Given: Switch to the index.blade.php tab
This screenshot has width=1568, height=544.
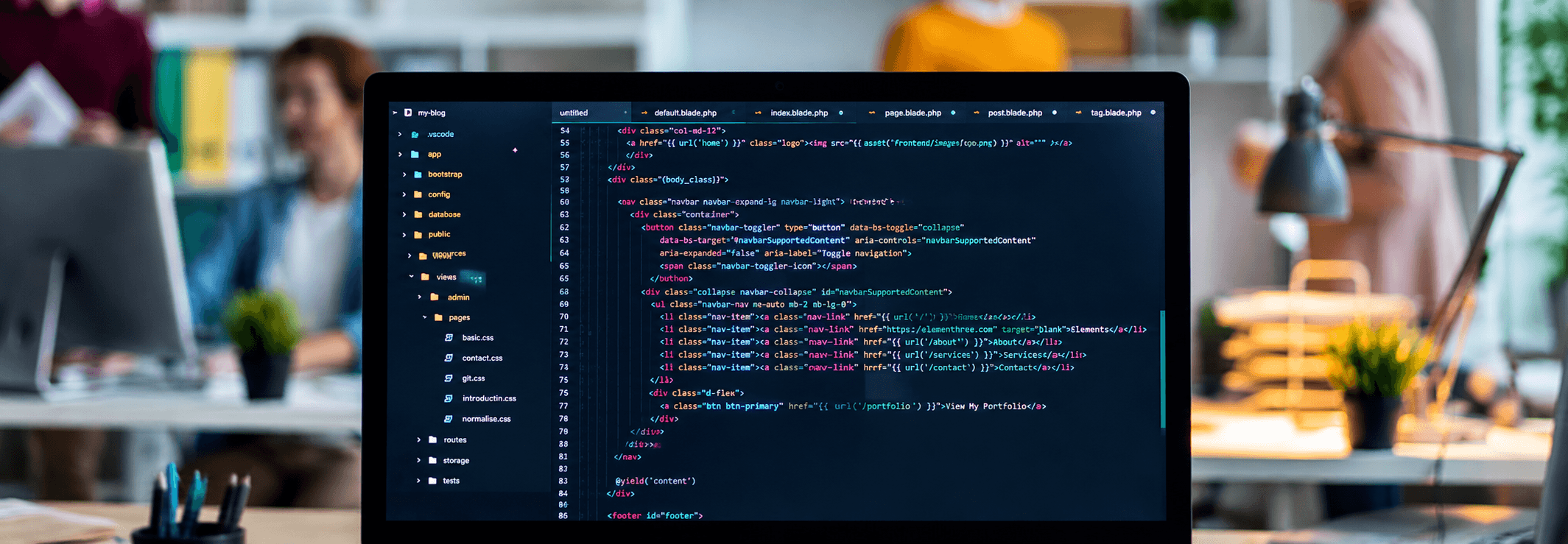Looking at the screenshot, I should click(x=799, y=113).
